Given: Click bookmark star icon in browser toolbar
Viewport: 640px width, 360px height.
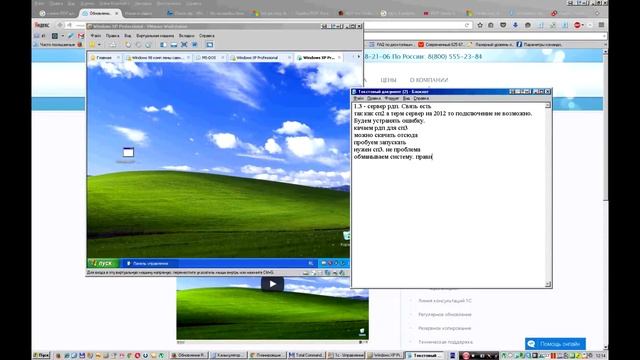Looking at the screenshot, I should (480, 25).
